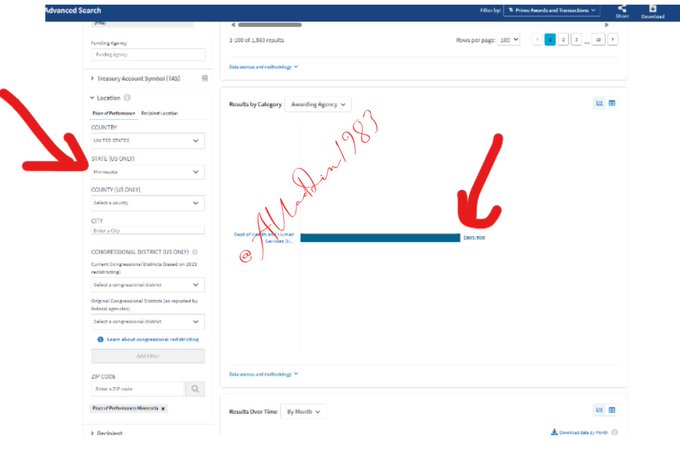Image resolution: width=680 pixels, height=453 pixels.
Task: Open the State dropdown showing Minnesota
Action: click(x=147, y=172)
